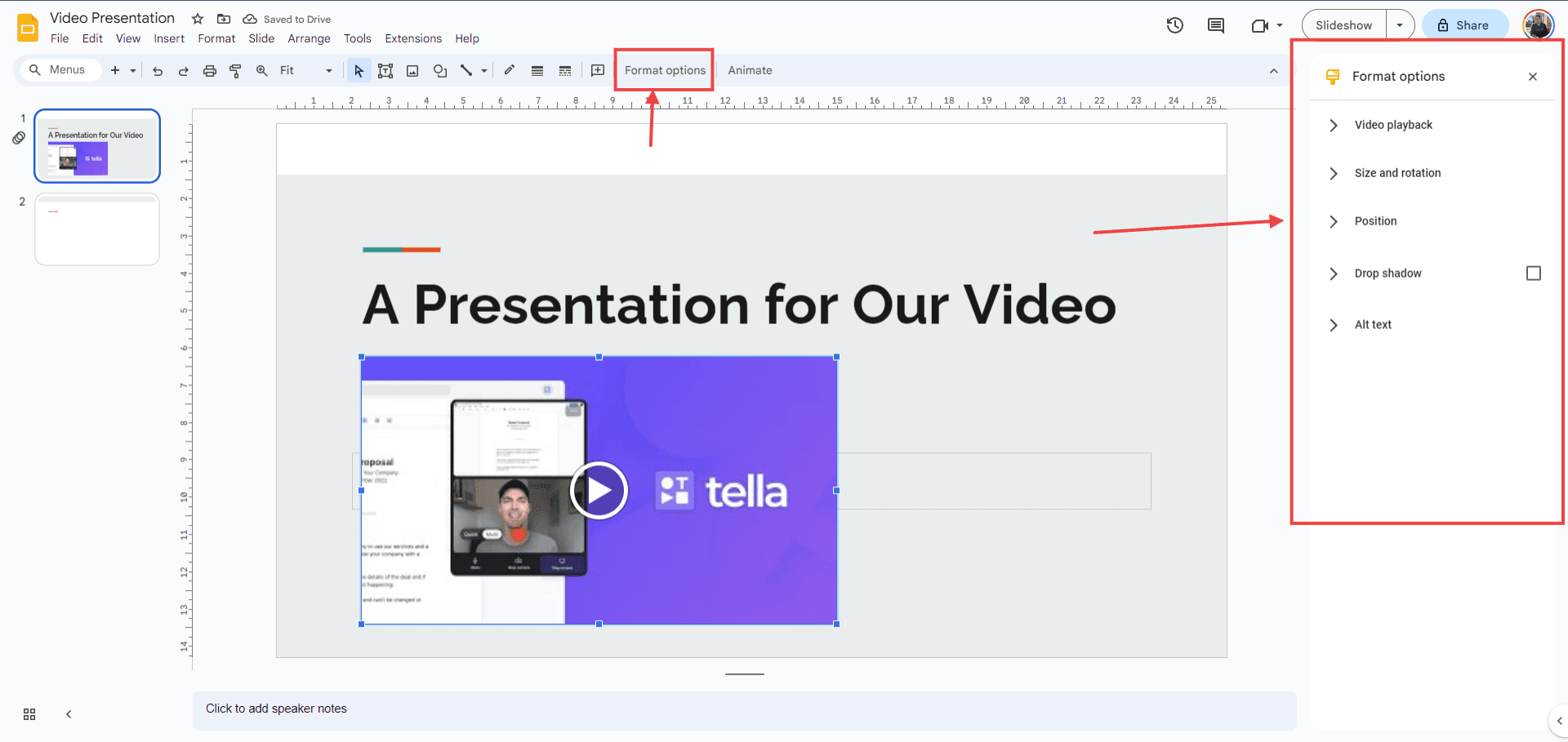
Task: Hide the menus with the collapse arrow
Action: [x=1273, y=71]
